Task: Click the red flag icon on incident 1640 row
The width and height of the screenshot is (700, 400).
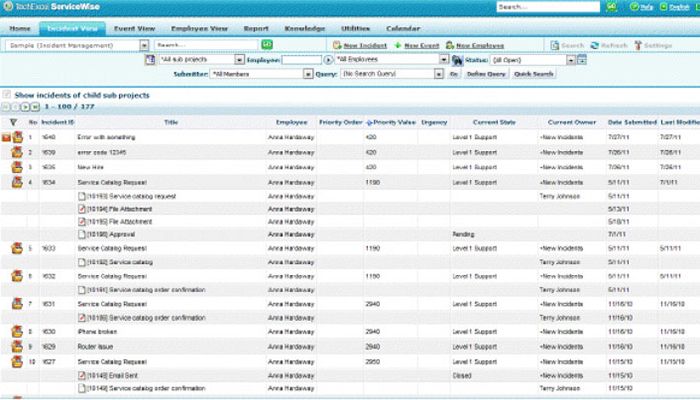Action: pos(6,138)
